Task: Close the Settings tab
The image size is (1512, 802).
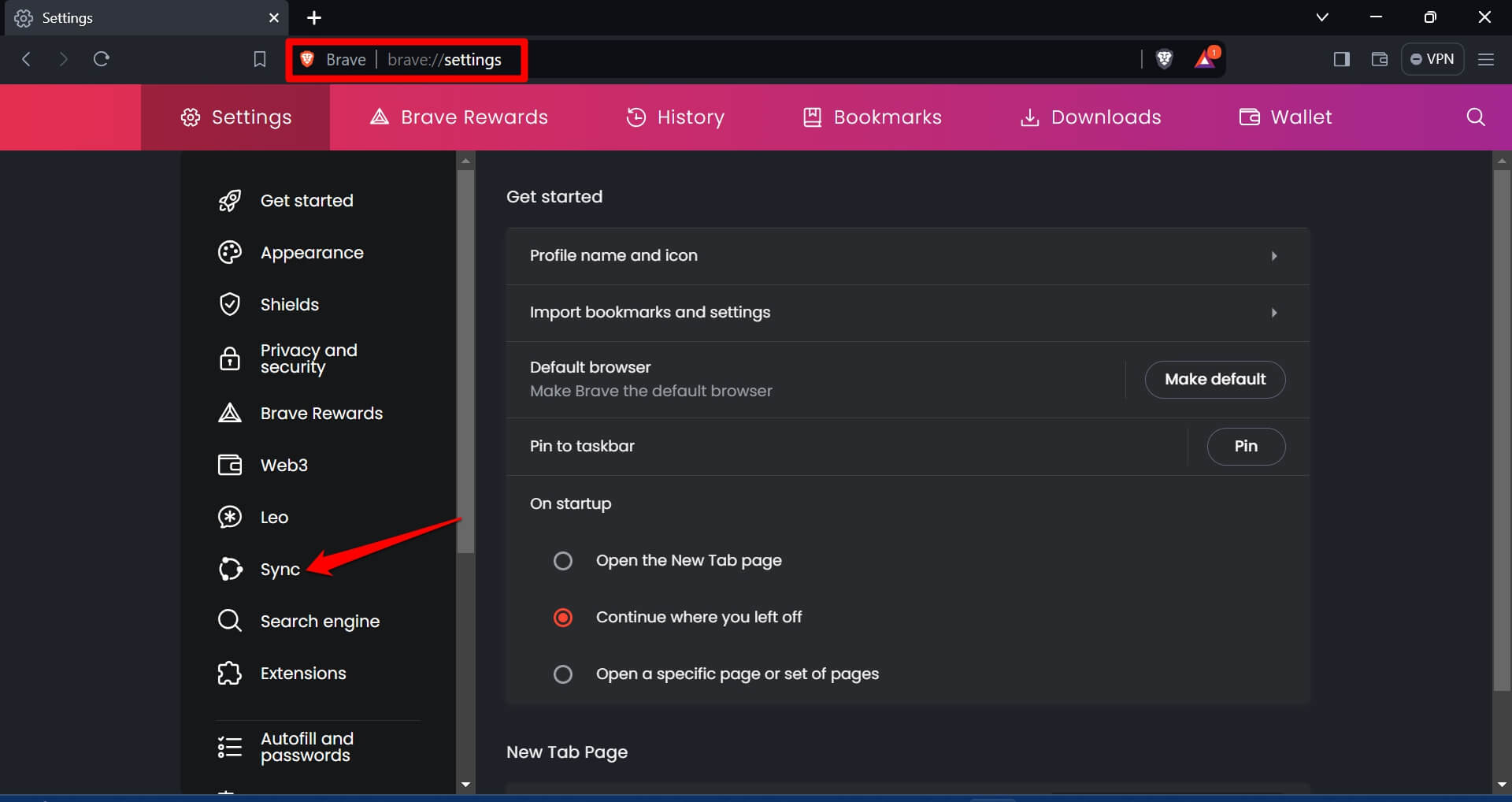Action: [273, 17]
